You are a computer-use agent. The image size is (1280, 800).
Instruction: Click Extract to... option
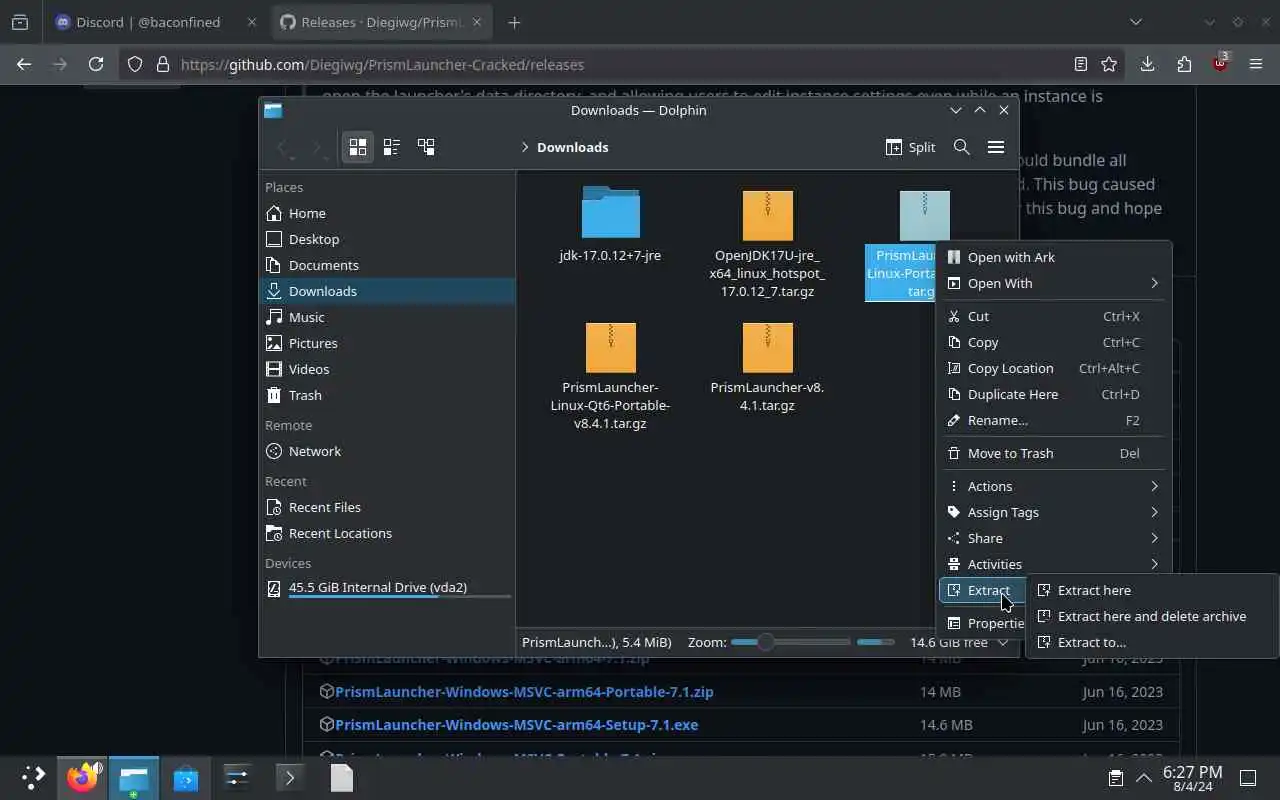1152,642
